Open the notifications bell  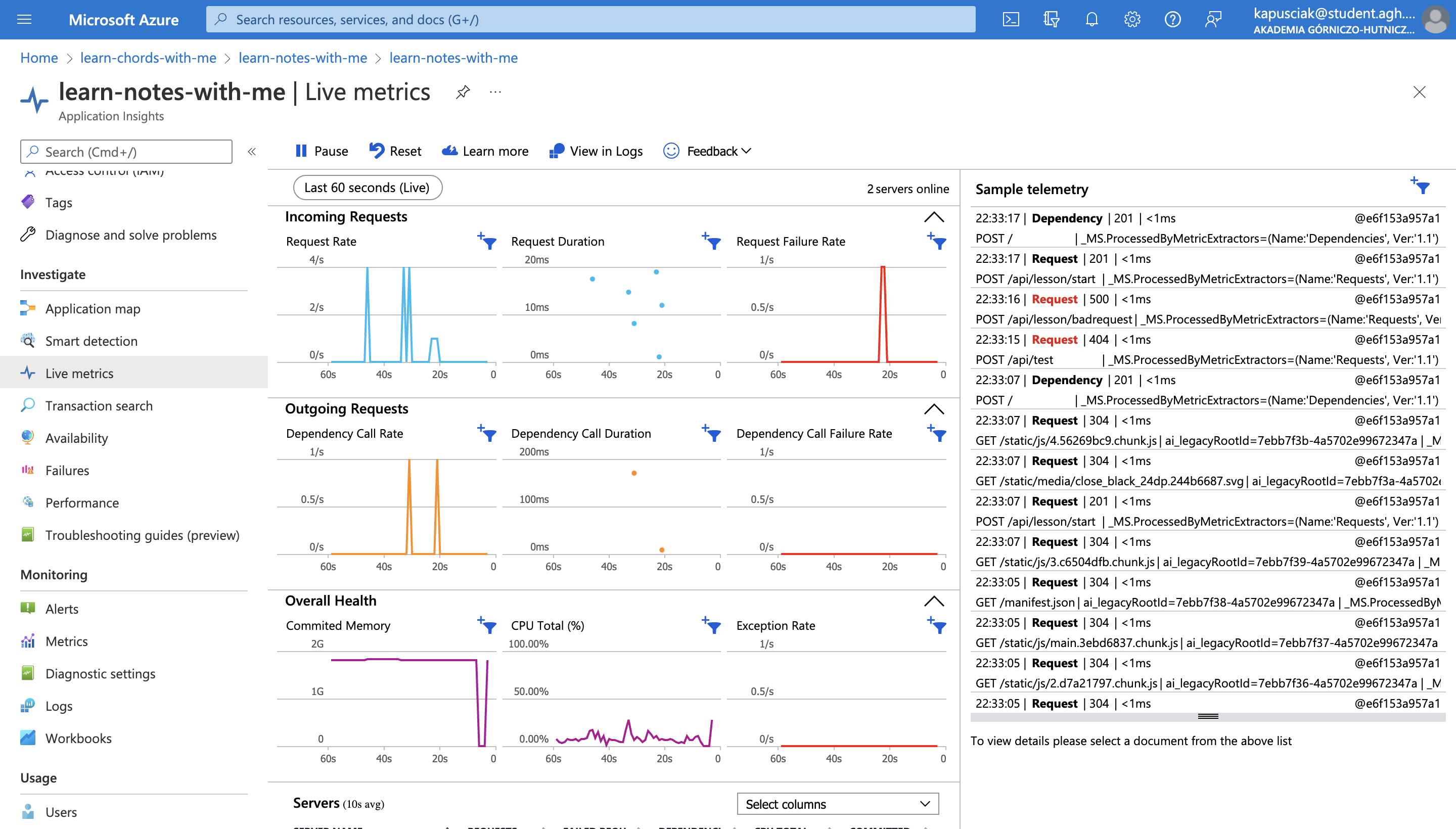(1091, 20)
